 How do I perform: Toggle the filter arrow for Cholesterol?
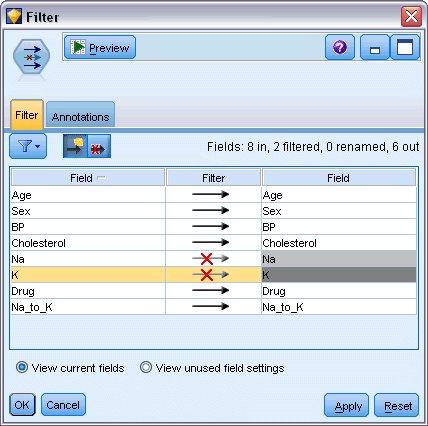point(210,242)
